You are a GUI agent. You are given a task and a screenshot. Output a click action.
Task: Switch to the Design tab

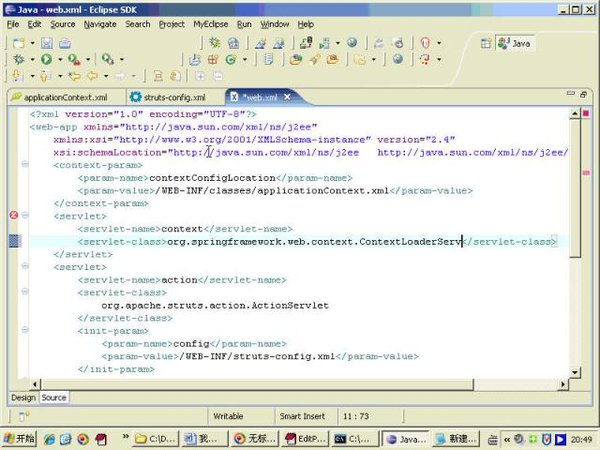point(23,397)
